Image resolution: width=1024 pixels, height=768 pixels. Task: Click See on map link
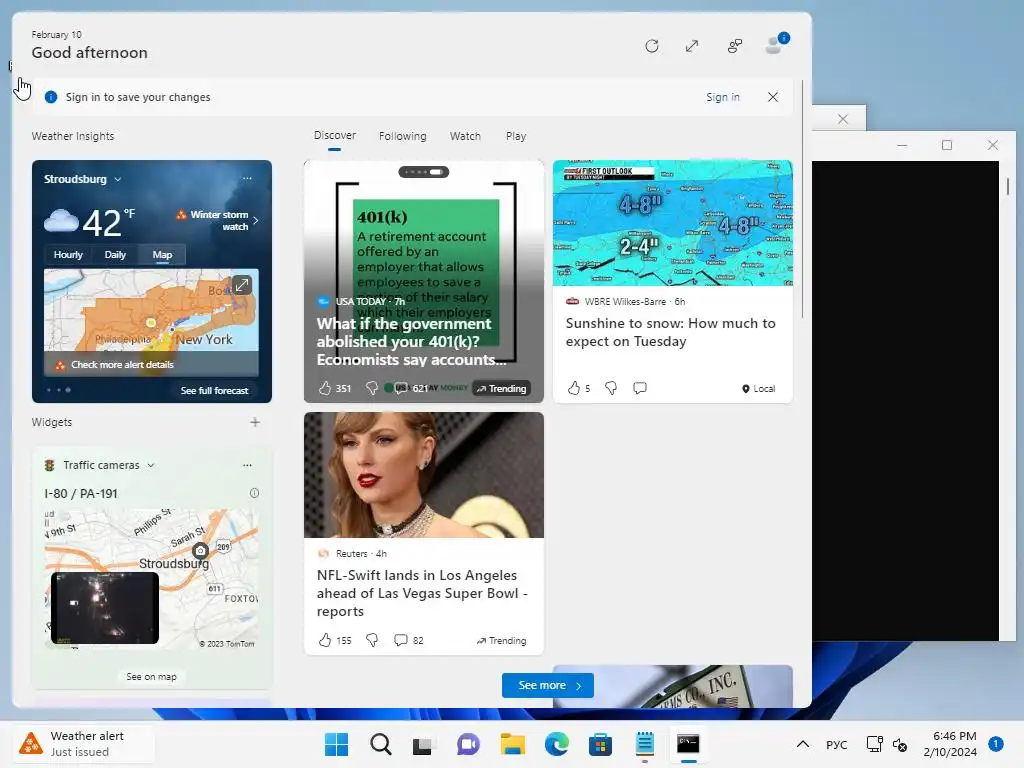[151, 677]
